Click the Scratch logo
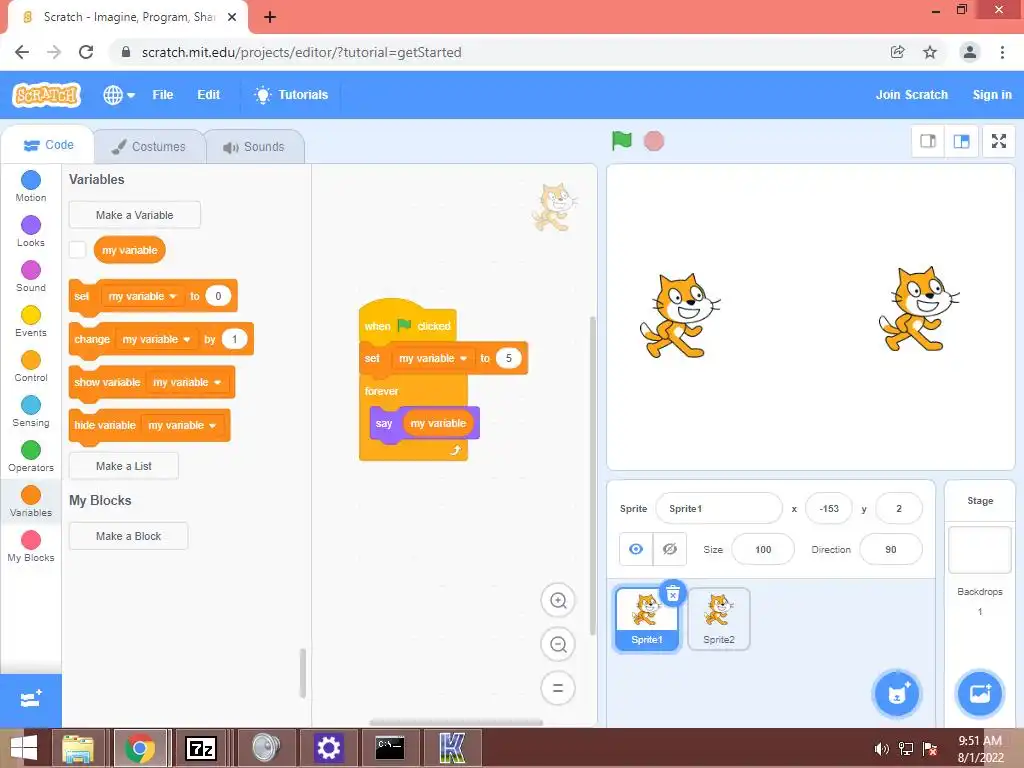The image size is (1024, 768). click(46, 95)
